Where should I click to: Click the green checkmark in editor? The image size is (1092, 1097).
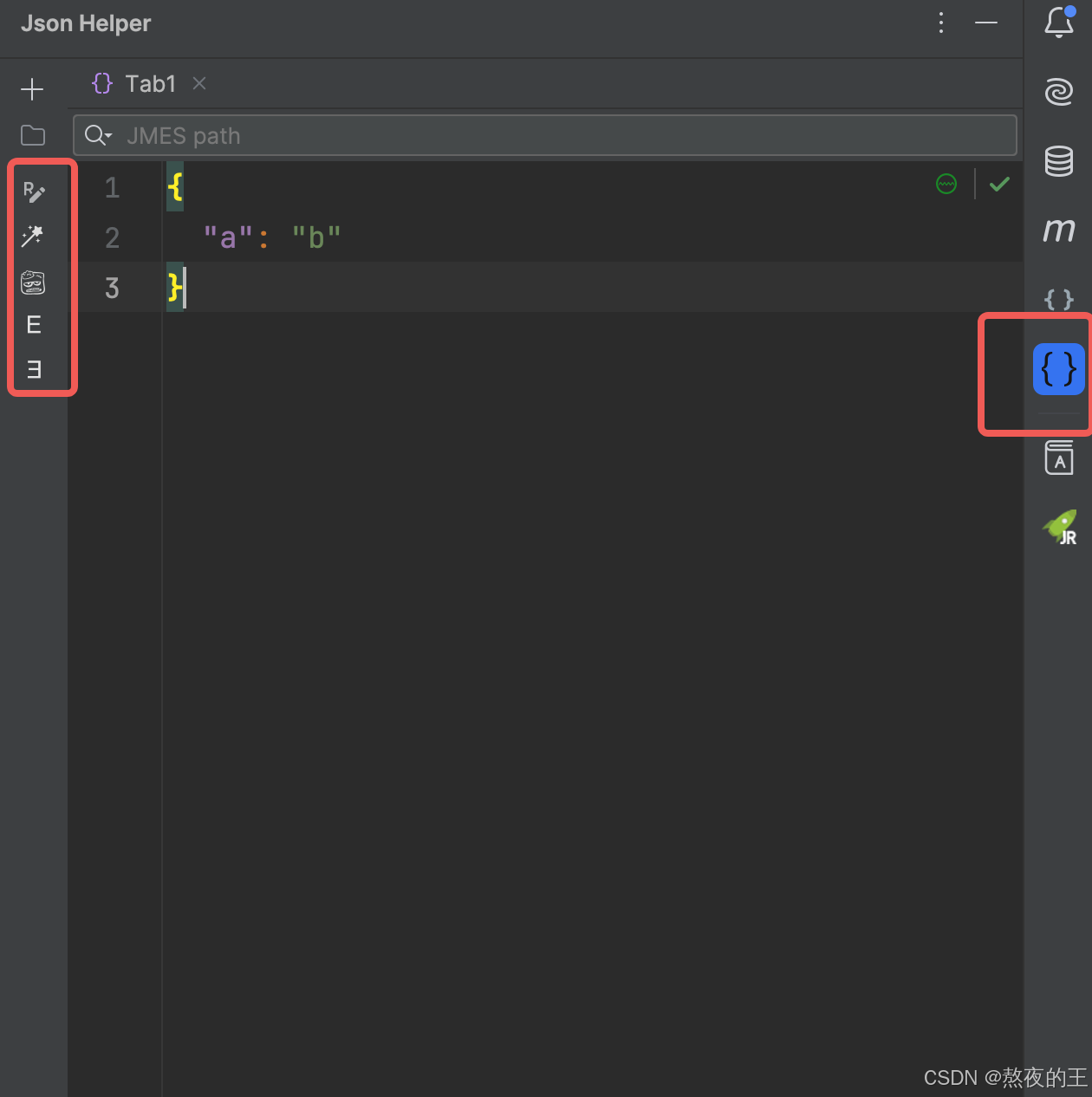[1000, 184]
